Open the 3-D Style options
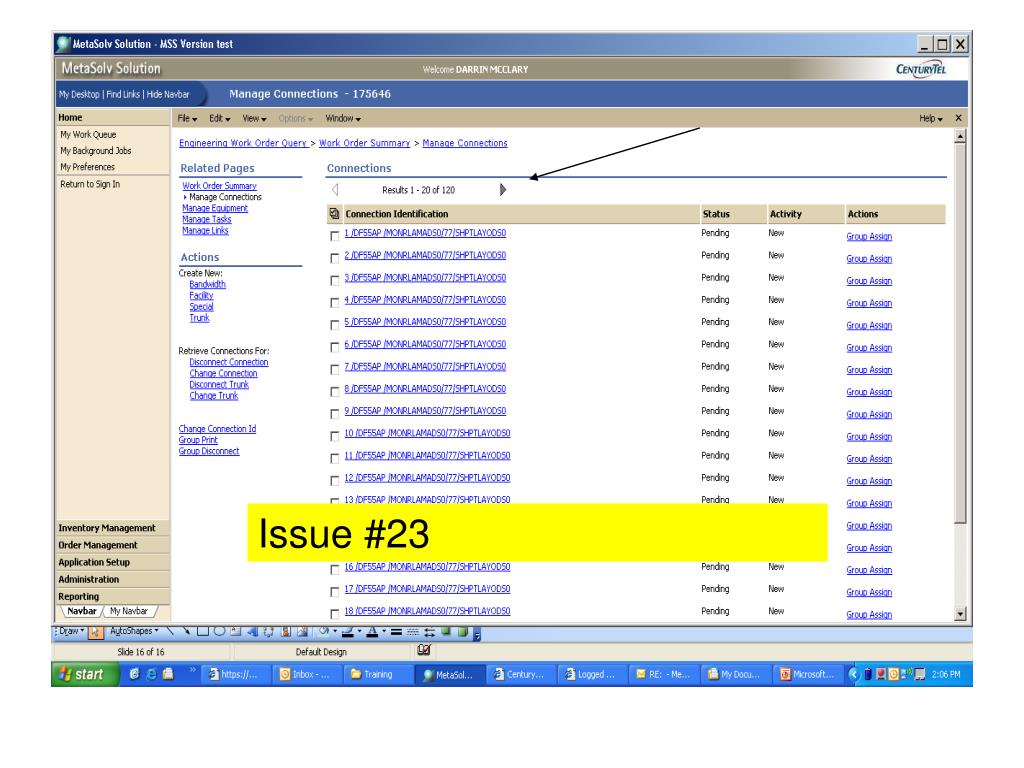This screenshot has width=1024, height=768. [x=462, y=632]
